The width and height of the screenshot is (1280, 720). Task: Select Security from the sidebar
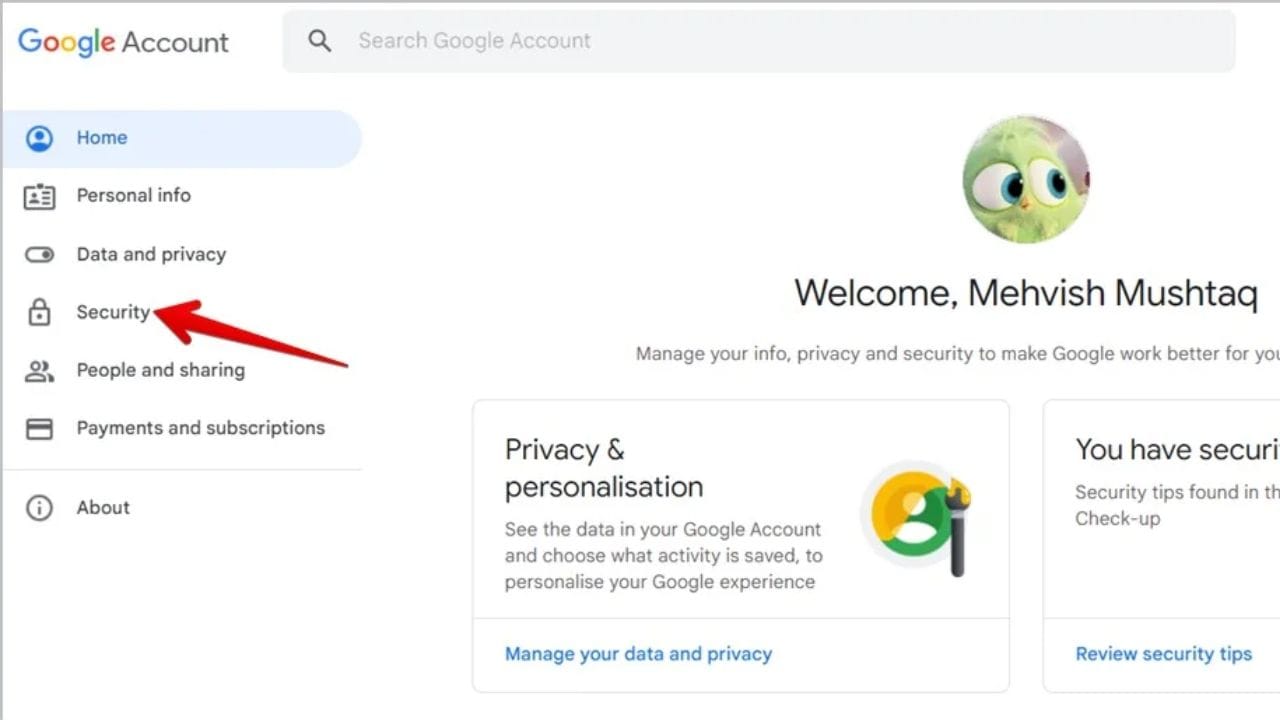click(x=113, y=313)
